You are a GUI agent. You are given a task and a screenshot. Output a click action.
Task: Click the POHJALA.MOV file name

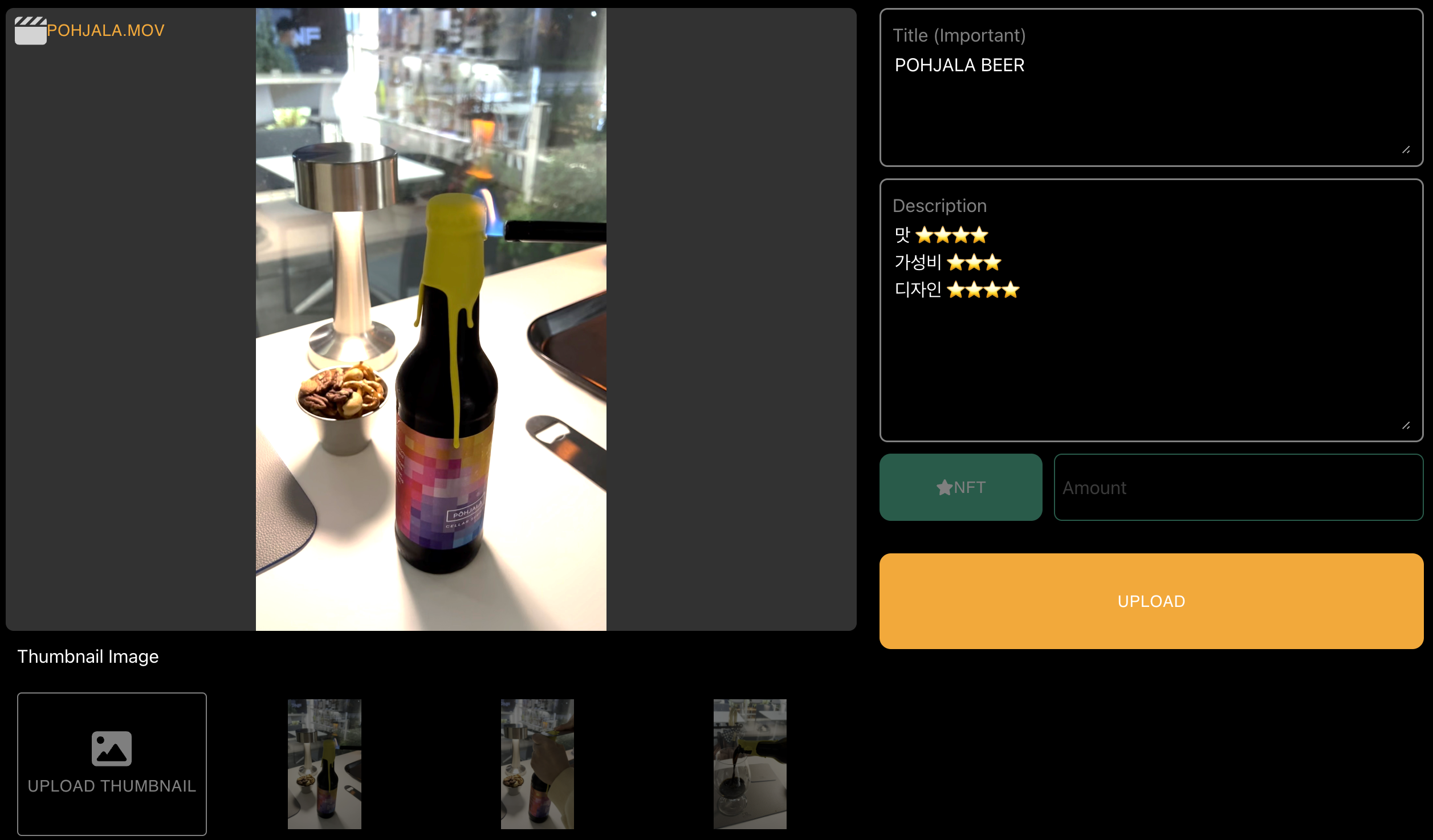pyautogui.click(x=105, y=30)
